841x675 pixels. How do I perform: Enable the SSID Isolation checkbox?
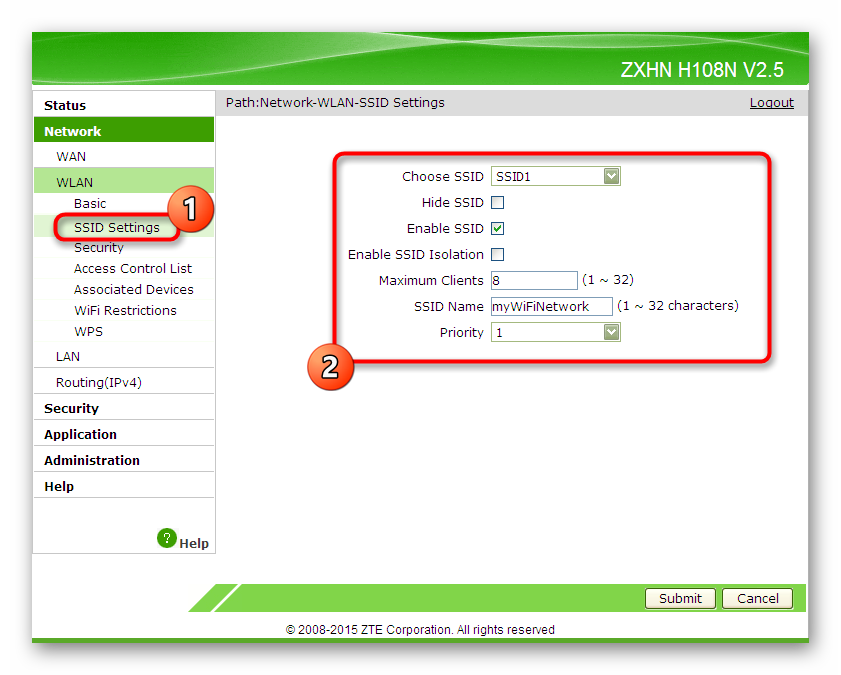498,254
